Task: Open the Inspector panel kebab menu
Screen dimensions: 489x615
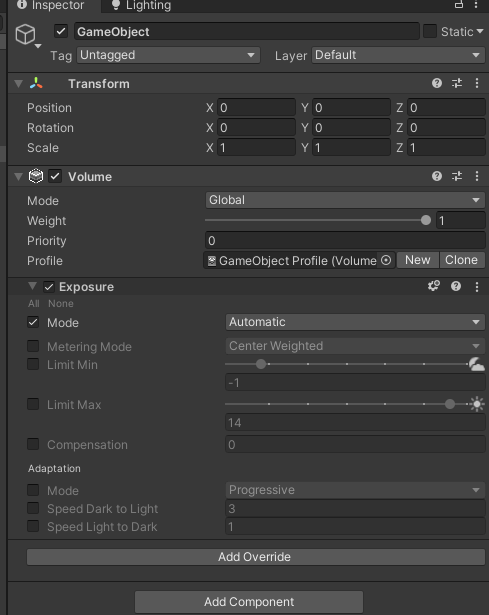Action: pyautogui.click(x=476, y=5)
